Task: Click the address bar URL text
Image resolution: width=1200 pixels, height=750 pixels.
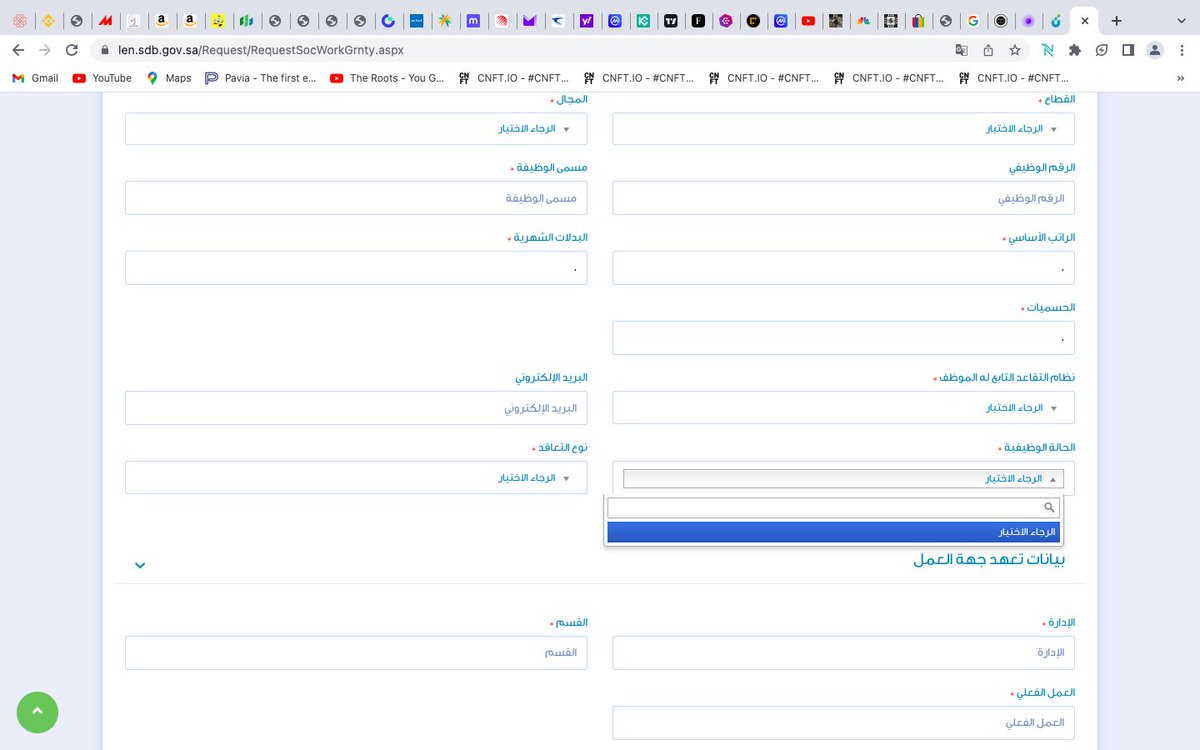Action: click(x=261, y=50)
